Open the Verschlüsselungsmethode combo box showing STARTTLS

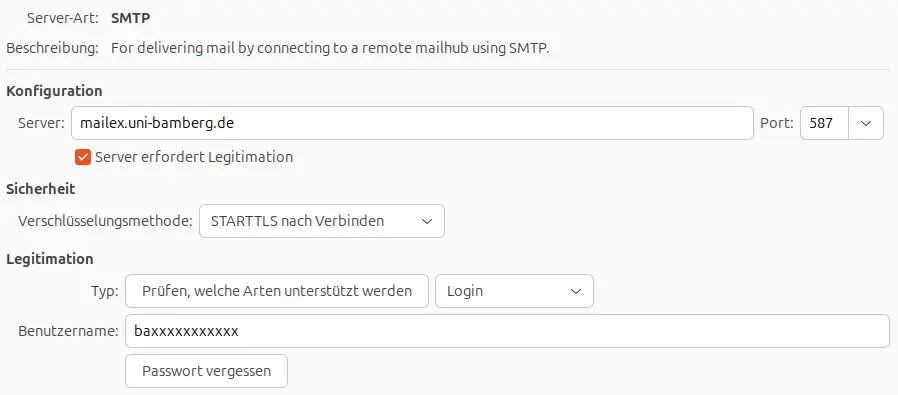[322, 221]
